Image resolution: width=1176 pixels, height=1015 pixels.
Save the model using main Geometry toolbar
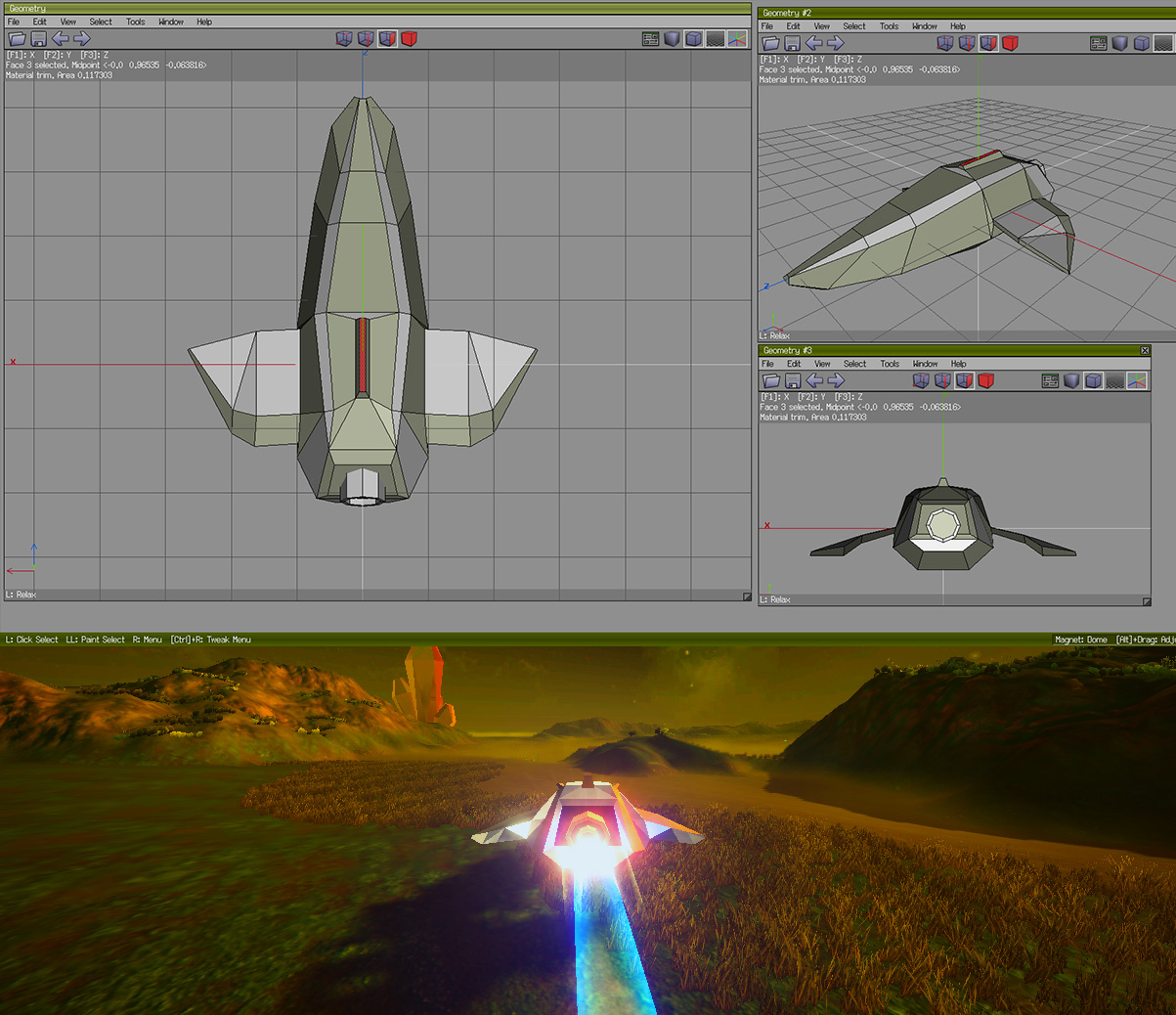pyautogui.click(x=38, y=39)
